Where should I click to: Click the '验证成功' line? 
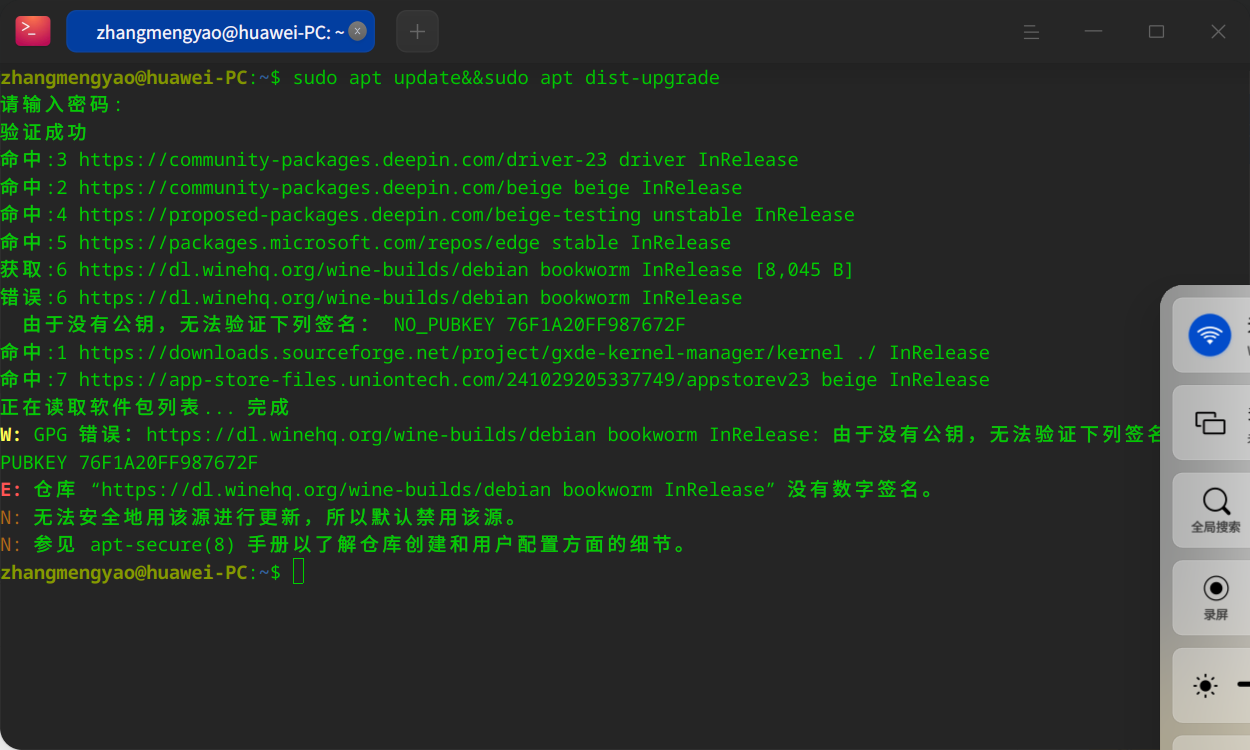(44, 132)
